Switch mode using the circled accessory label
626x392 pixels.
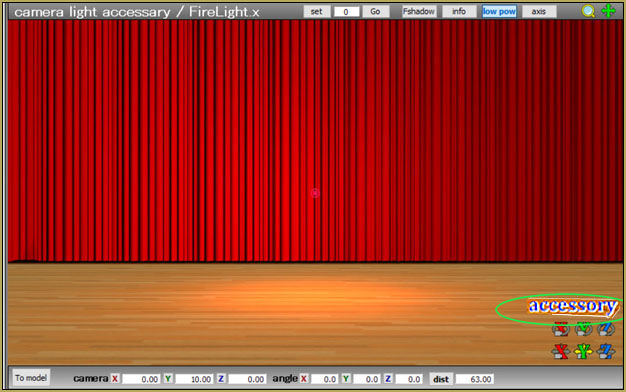pyautogui.click(x=573, y=306)
